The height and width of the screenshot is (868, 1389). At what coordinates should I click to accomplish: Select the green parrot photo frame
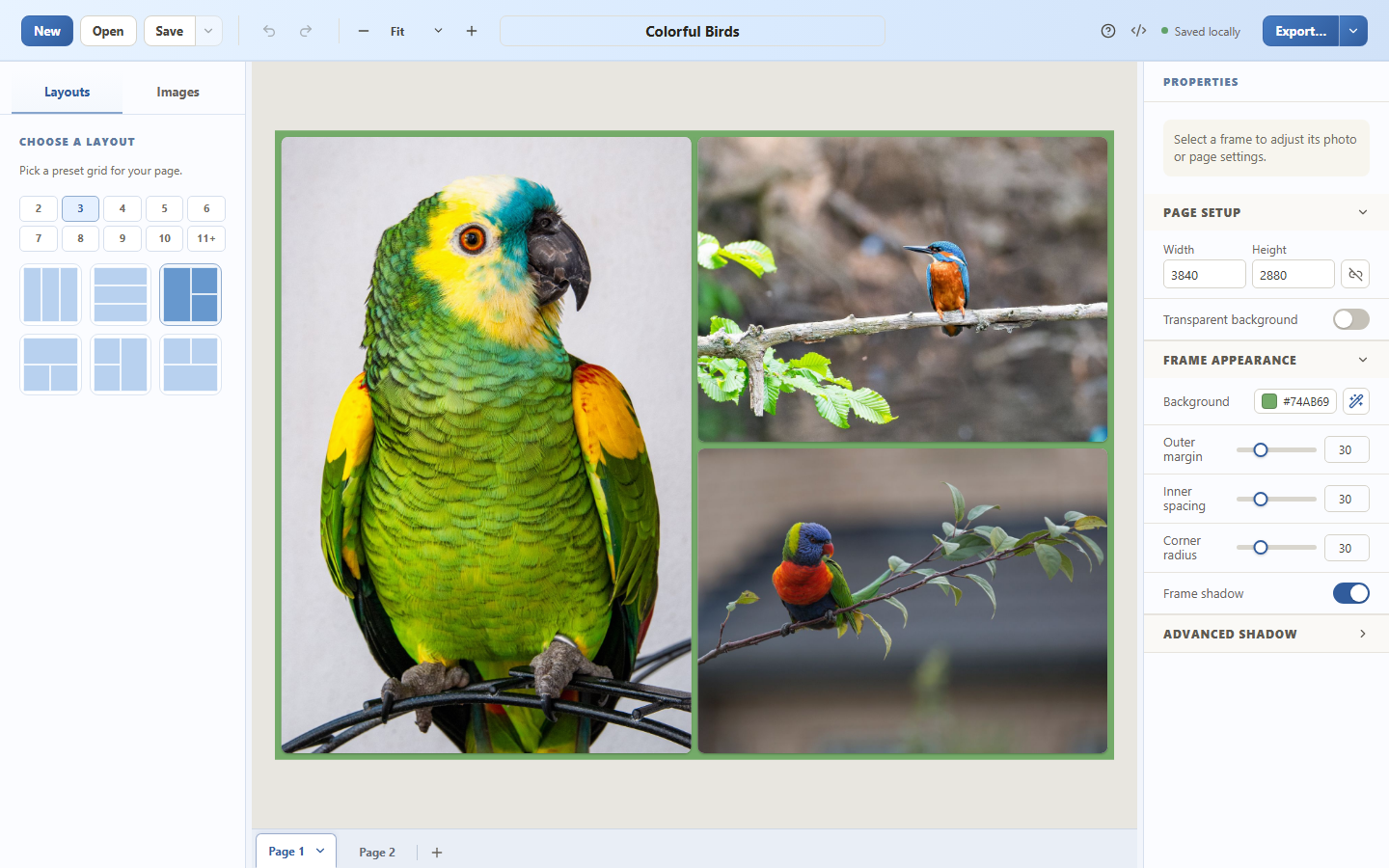click(486, 445)
